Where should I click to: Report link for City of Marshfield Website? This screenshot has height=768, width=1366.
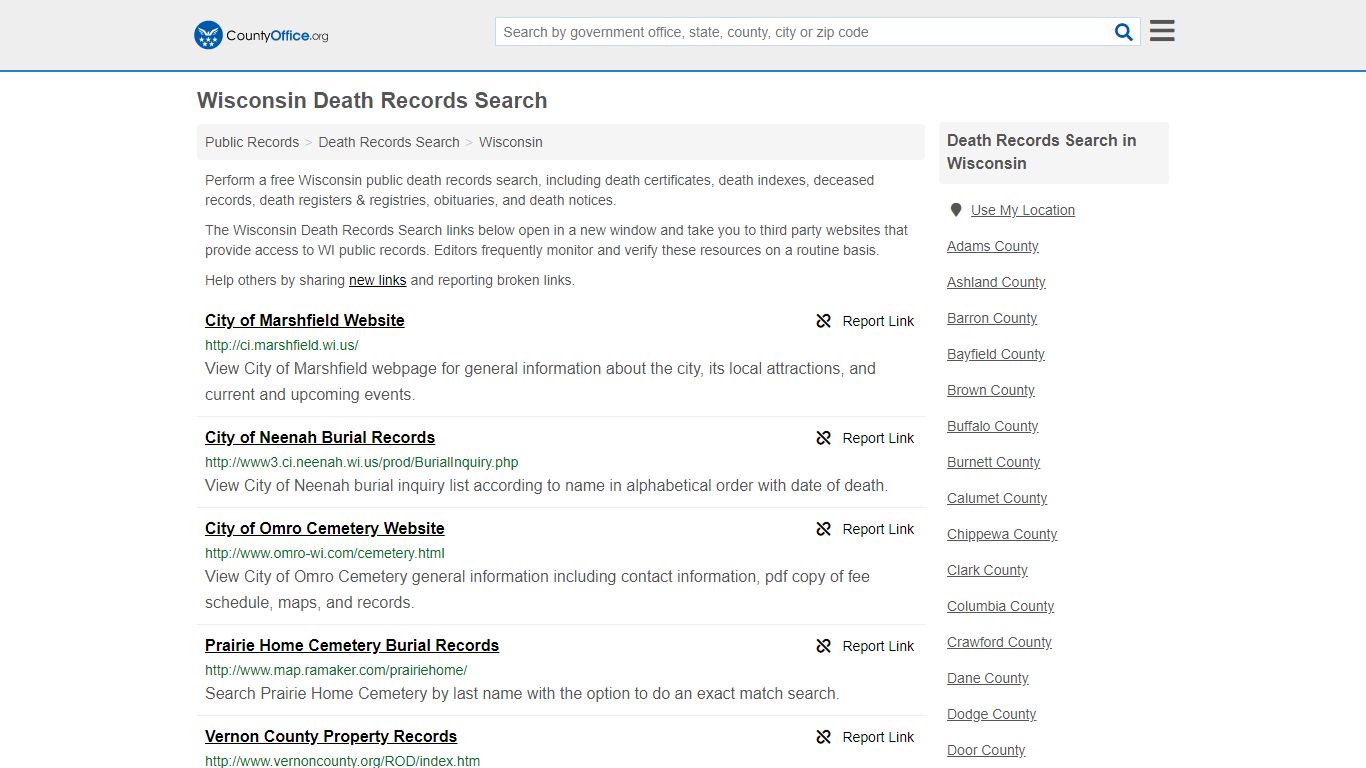878,321
